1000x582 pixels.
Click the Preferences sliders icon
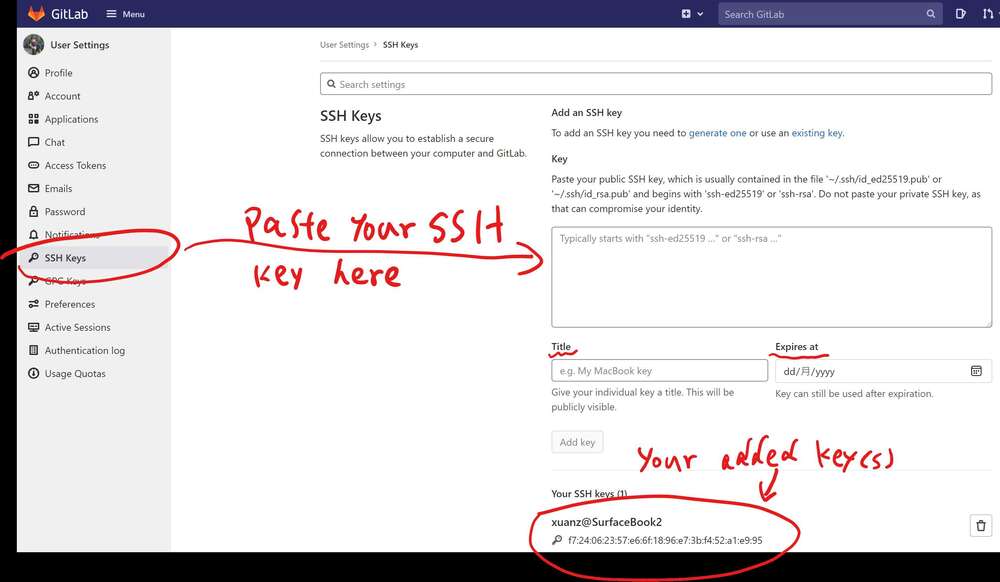pos(34,304)
